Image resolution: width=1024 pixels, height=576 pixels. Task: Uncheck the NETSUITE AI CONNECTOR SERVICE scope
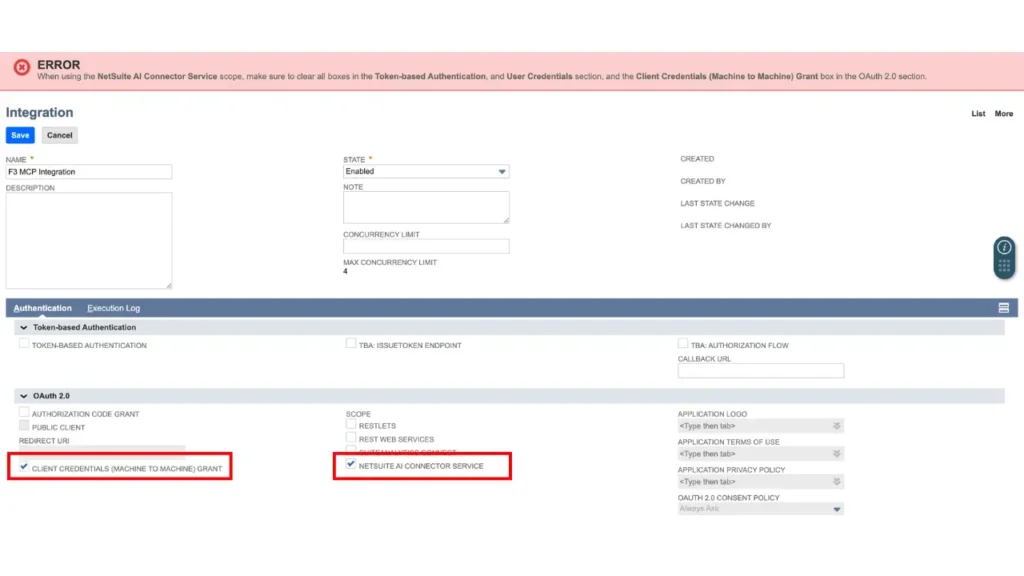pyautogui.click(x=350, y=465)
